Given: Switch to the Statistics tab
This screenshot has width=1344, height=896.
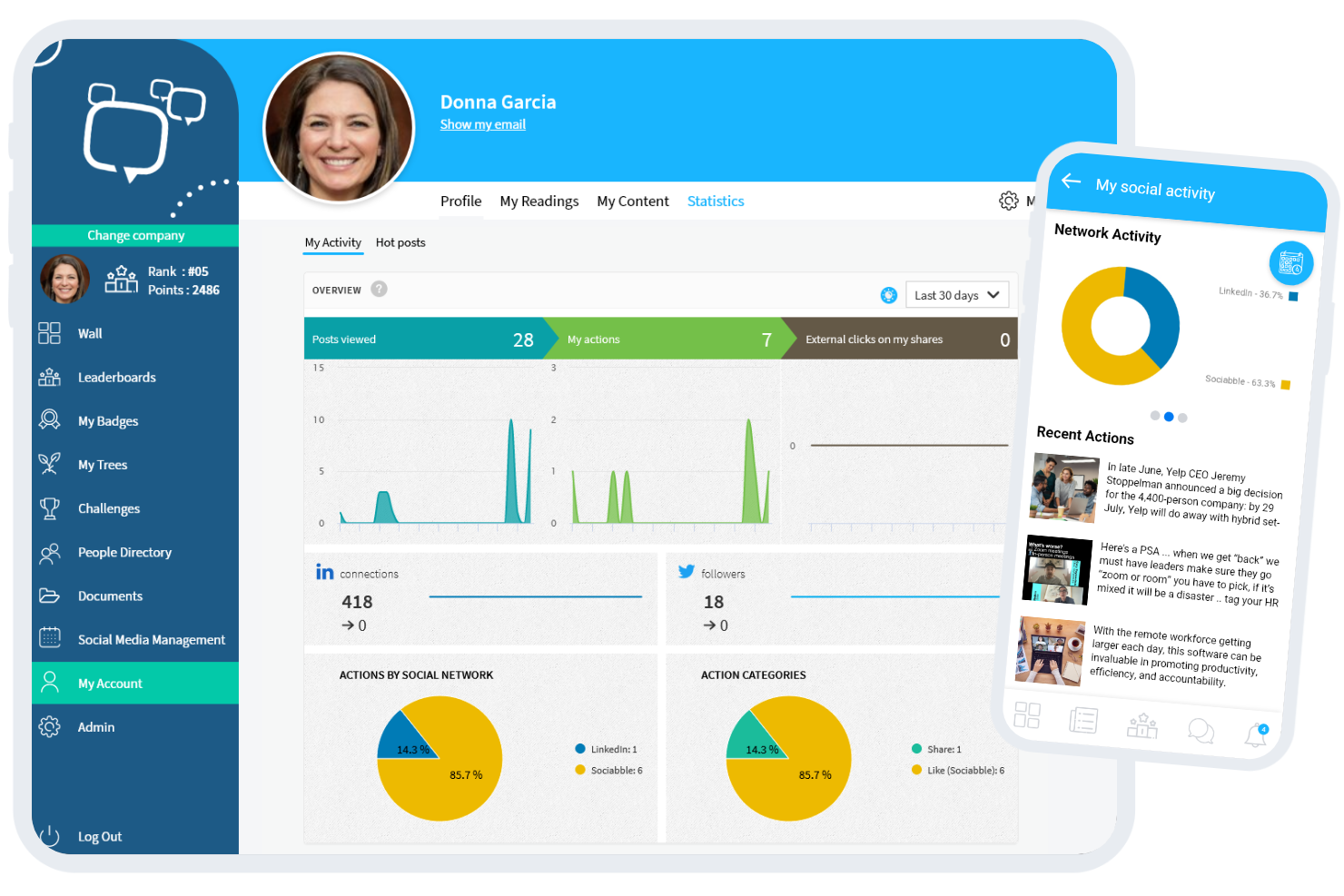Looking at the screenshot, I should [715, 201].
